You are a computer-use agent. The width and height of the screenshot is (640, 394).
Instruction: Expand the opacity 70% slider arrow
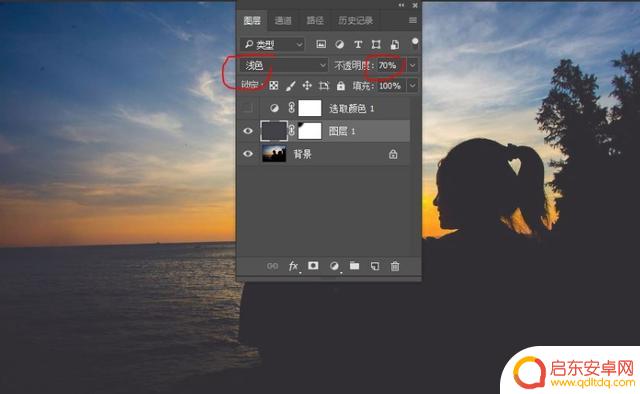[412, 65]
